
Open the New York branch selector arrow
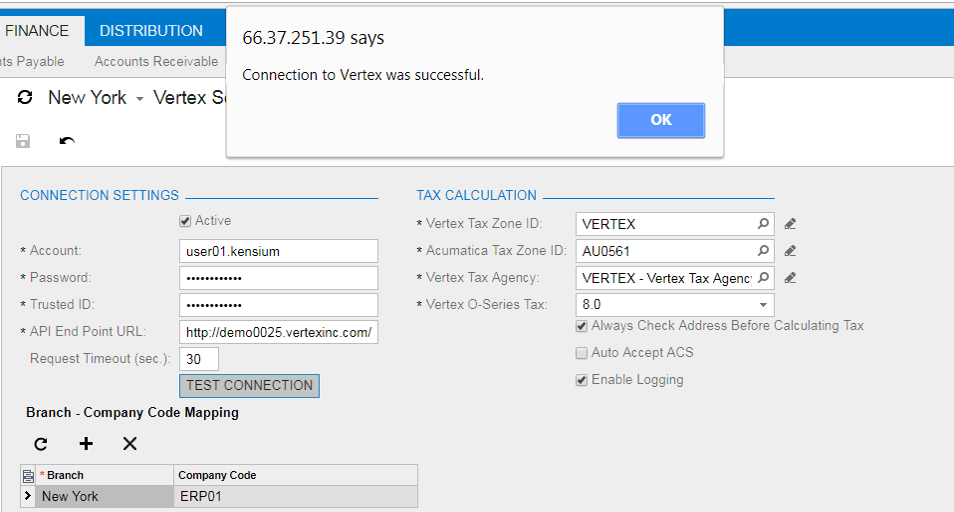coord(139,99)
